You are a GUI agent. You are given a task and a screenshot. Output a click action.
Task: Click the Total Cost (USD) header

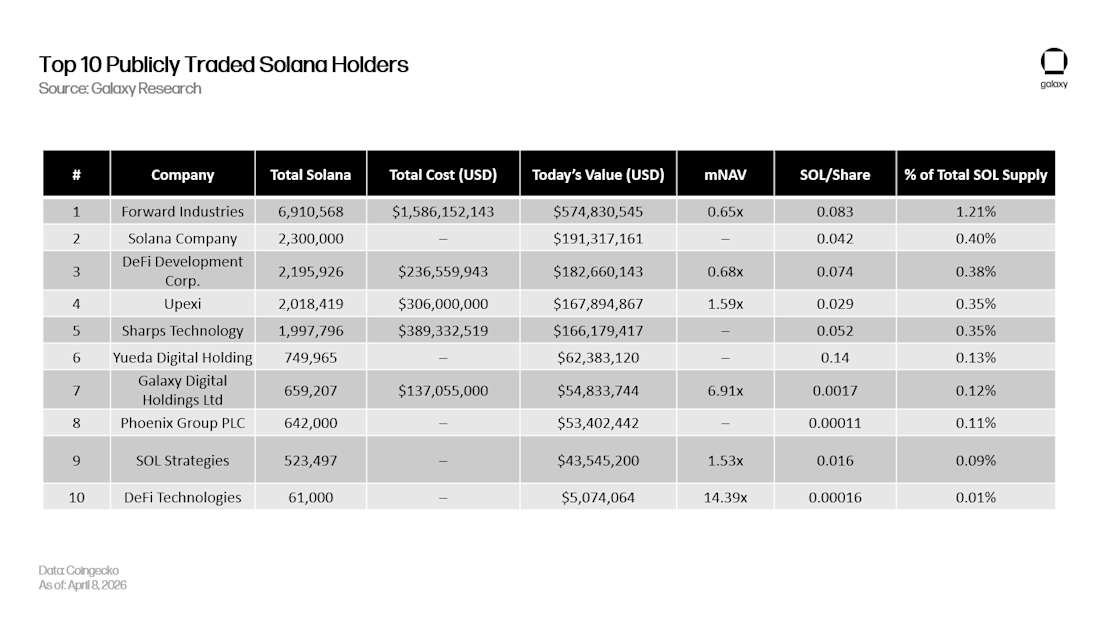(x=443, y=173)
